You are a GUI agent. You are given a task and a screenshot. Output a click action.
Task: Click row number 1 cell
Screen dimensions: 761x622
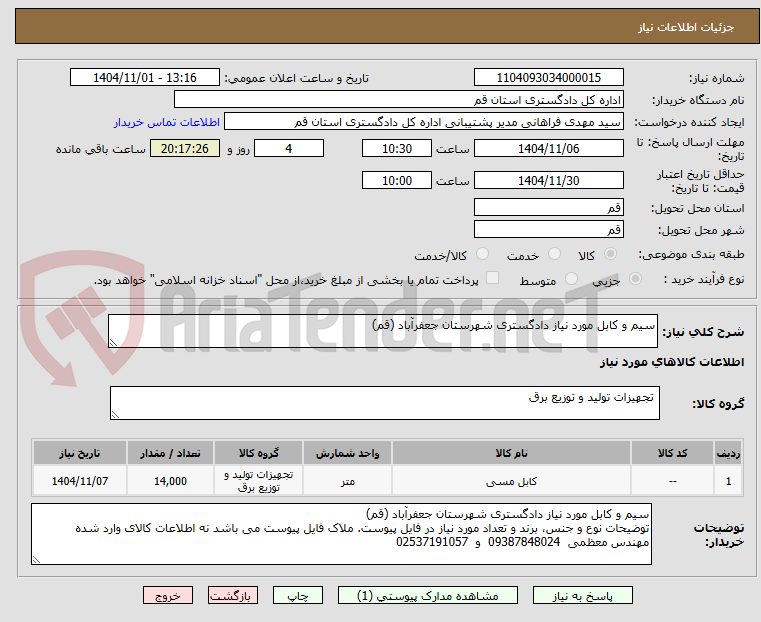point(728,481)
